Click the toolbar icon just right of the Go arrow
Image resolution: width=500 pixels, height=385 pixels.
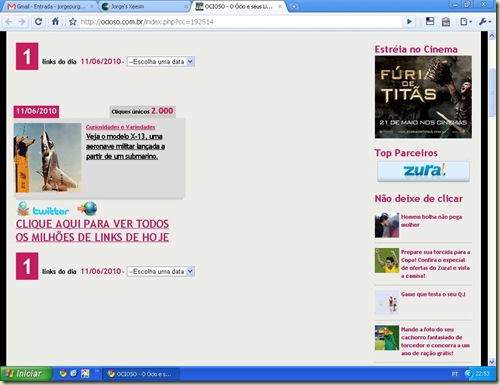tap(430, 22)
